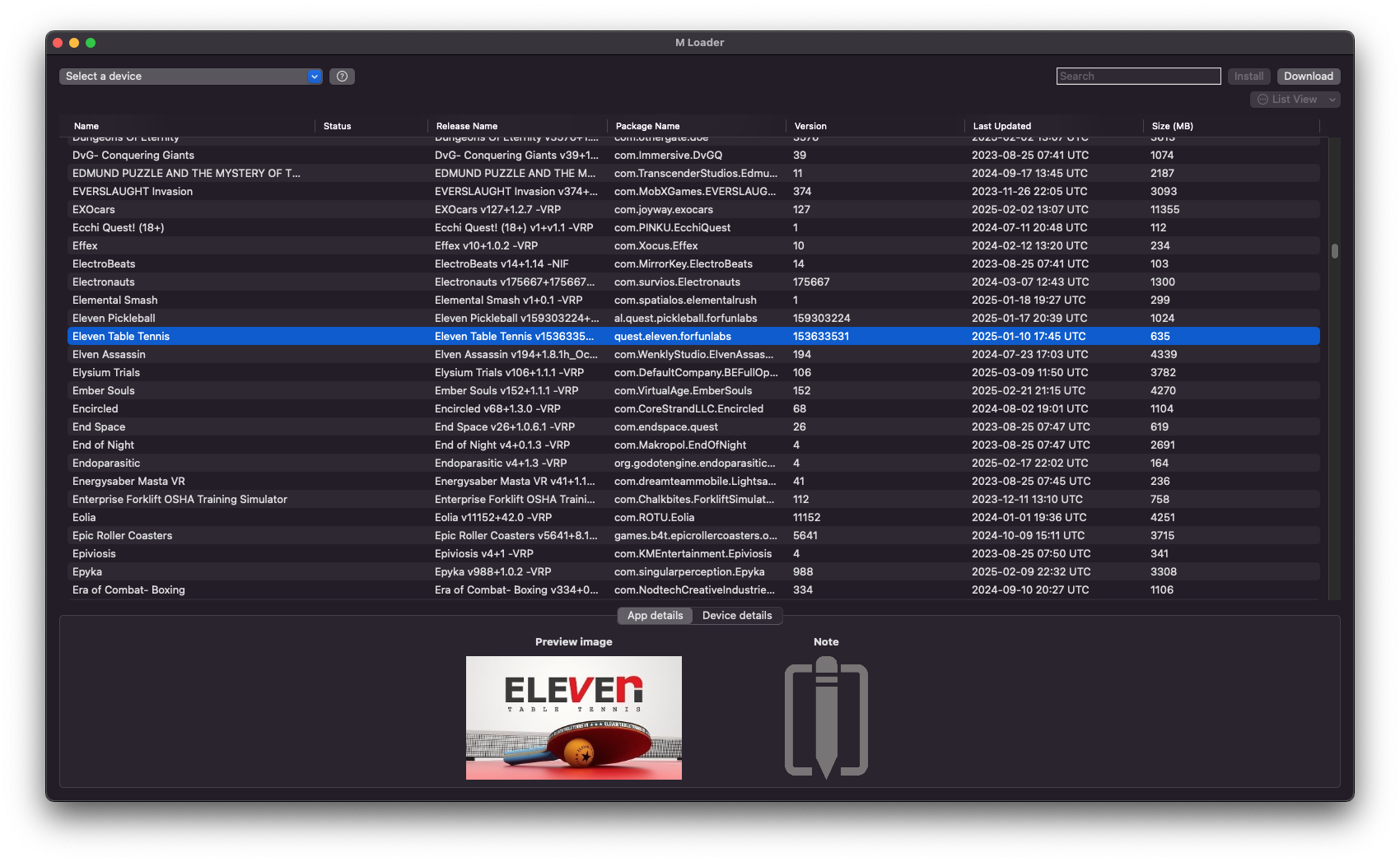Select the Elven Assassin row
Screen dimensions: 1400x862
click(x=693, y=355)
